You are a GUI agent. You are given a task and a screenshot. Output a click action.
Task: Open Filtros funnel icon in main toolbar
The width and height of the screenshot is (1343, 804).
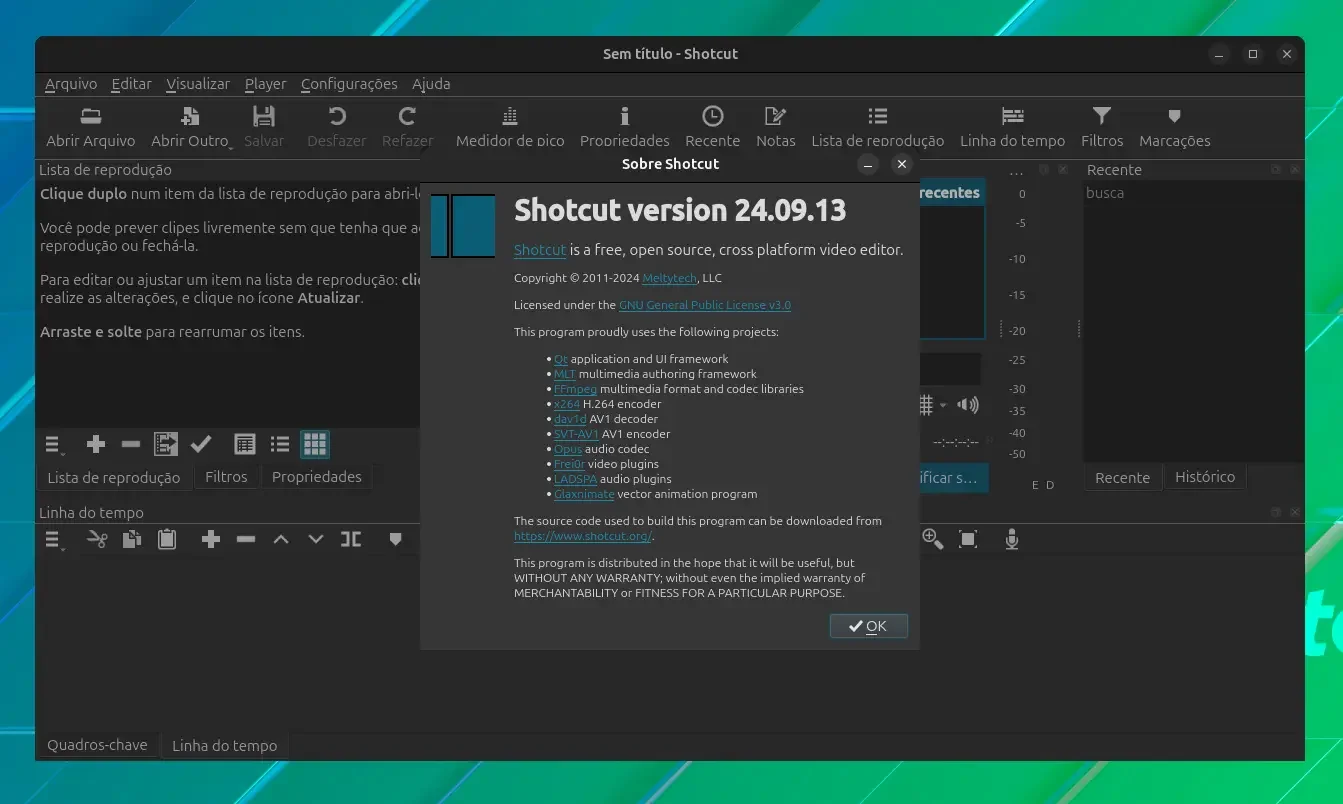1101,116
